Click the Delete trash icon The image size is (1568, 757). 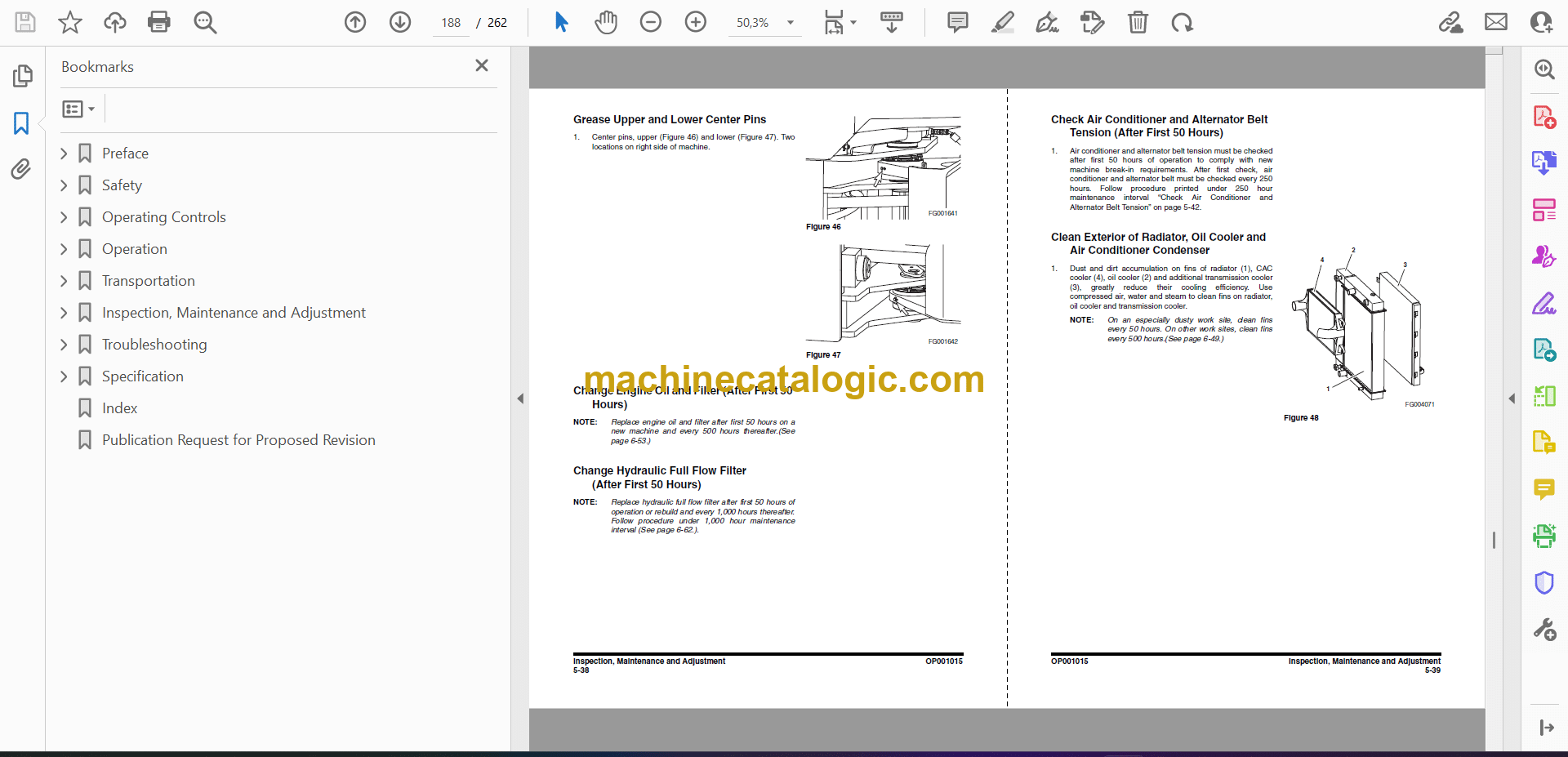coord(1138,22)
